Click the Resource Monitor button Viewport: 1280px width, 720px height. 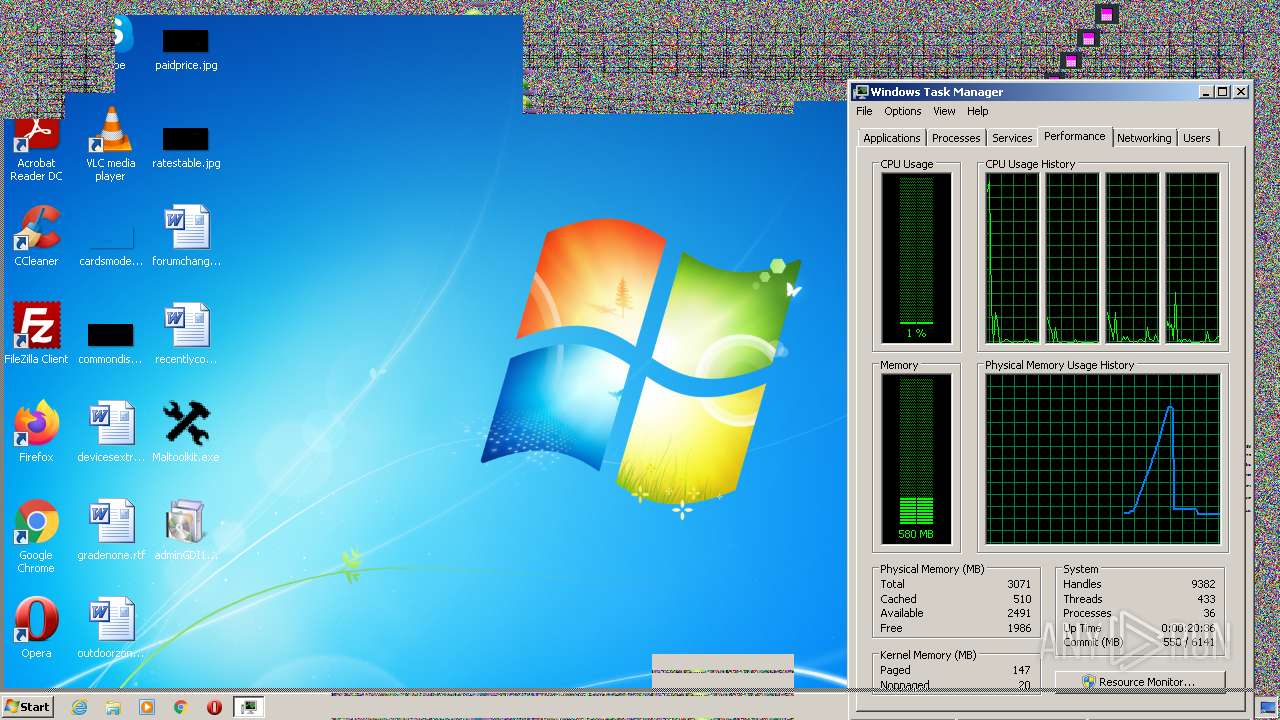tap(1140, 682)
